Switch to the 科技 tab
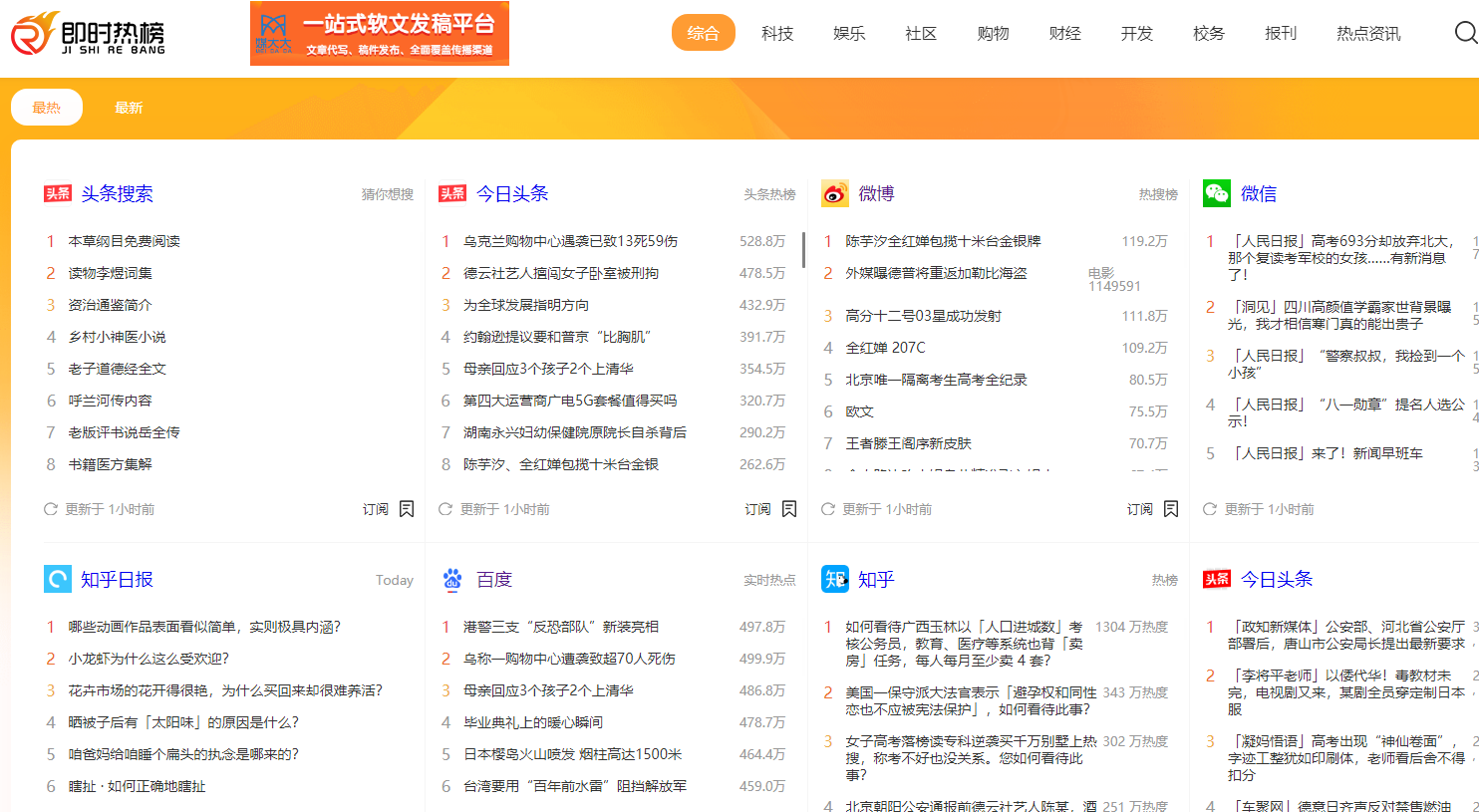This screenshot has height=812, width=1479. tap(777, 34)
